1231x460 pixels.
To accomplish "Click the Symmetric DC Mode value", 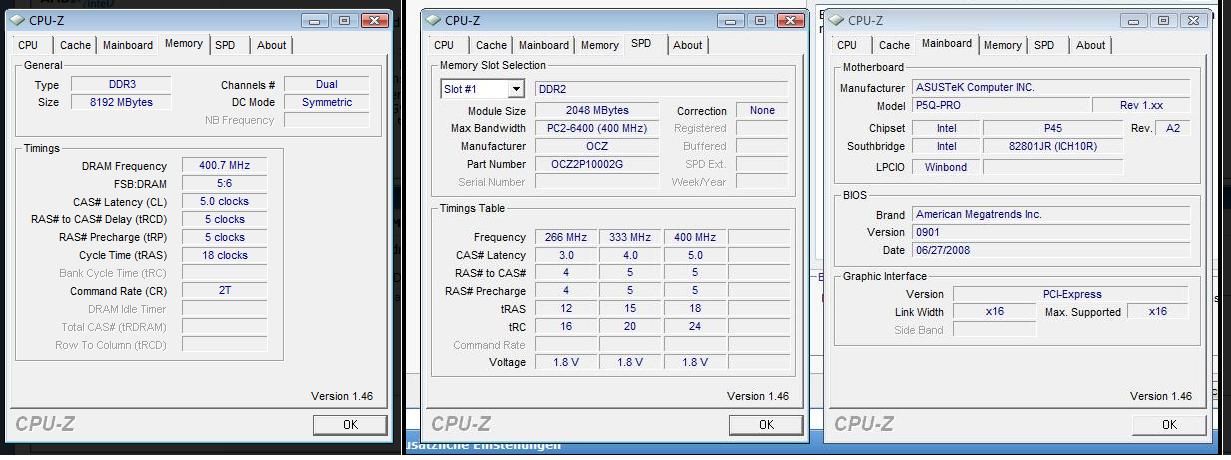I will click(x=326, y=102).
